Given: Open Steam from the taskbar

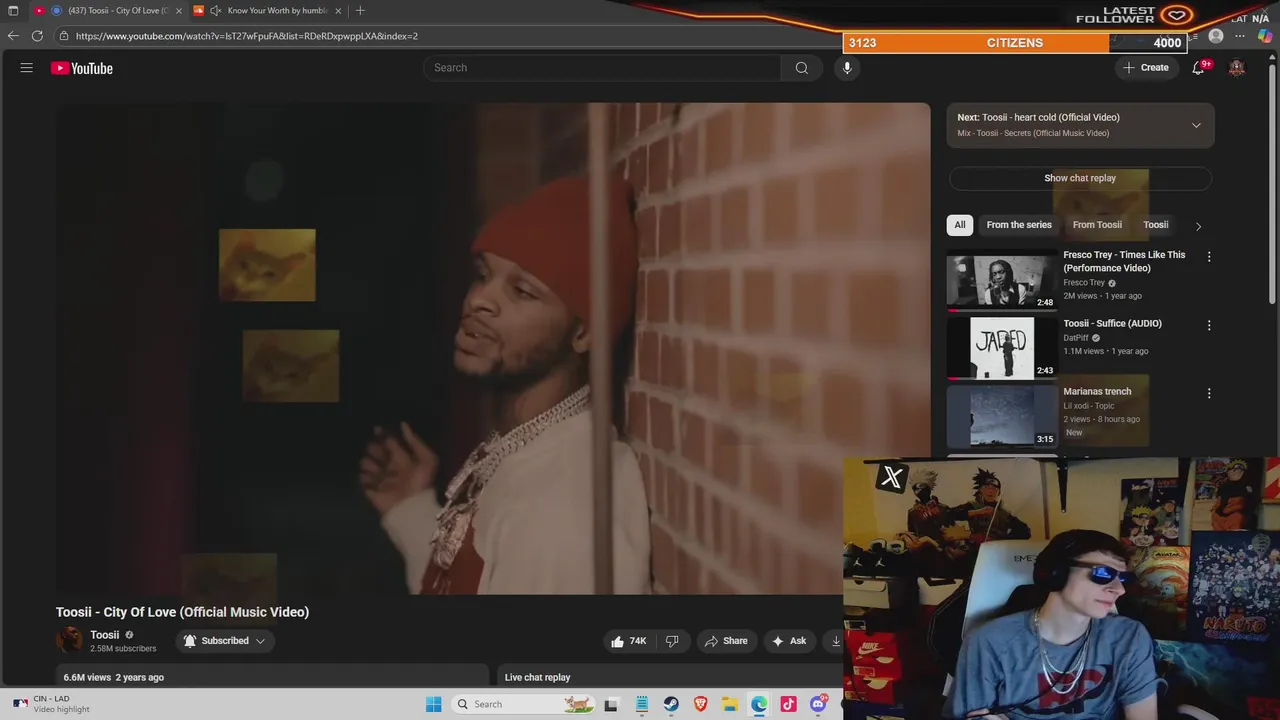Looking at the screenshot, I should click(671, 704).
